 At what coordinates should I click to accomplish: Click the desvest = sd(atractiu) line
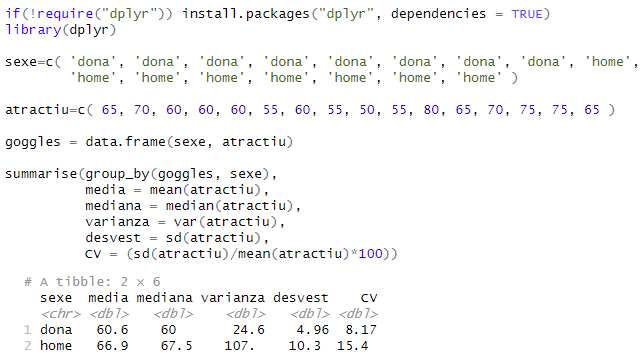click(x=177, y=238)
